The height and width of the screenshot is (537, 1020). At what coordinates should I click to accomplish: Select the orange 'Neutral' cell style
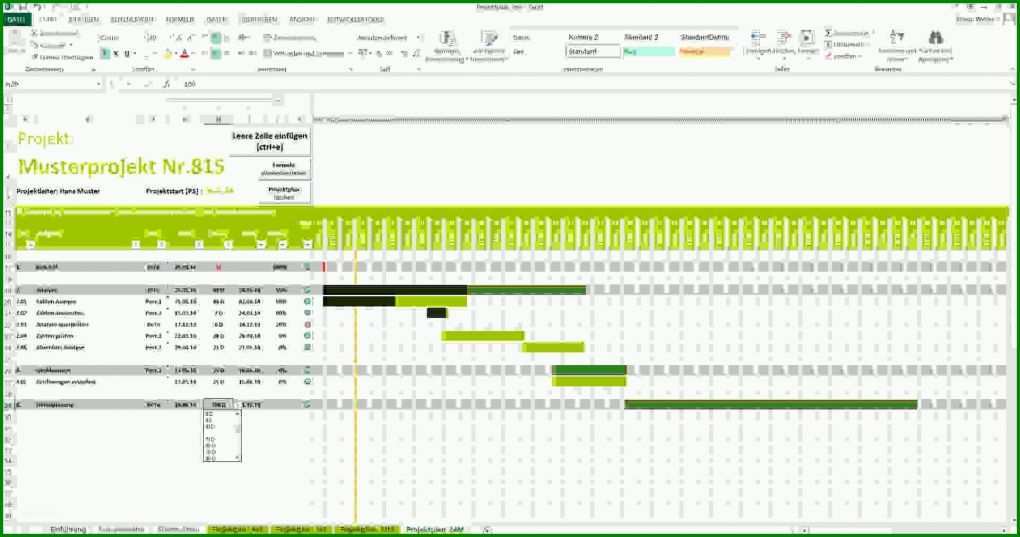coord(705,51)
